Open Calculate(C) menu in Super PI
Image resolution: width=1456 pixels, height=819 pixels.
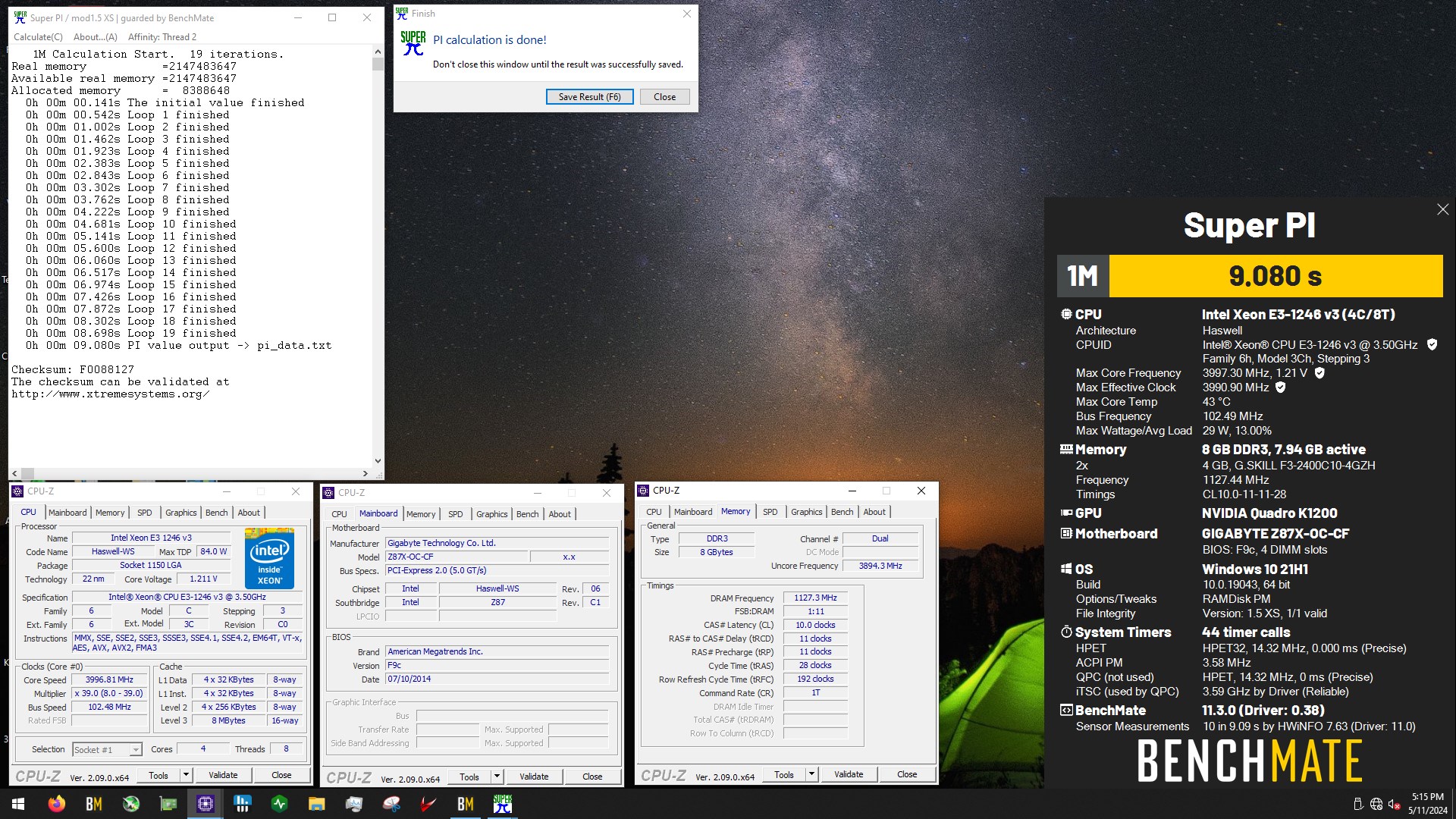pyautogui.click(x=38, y=37)
